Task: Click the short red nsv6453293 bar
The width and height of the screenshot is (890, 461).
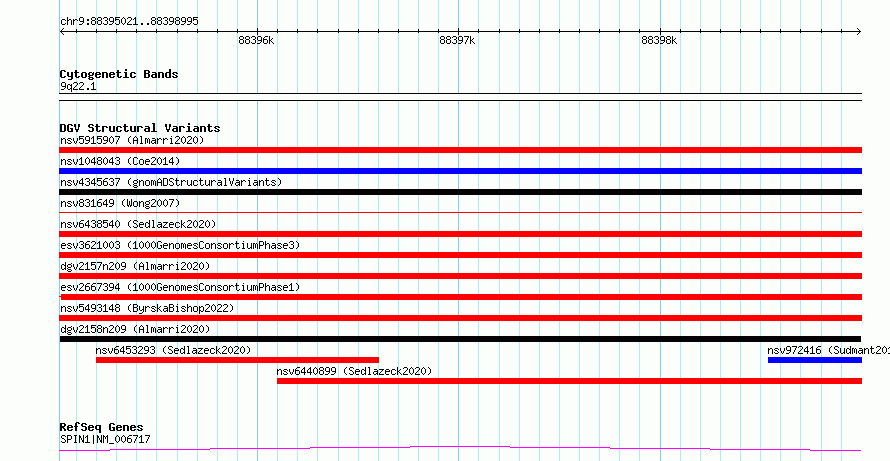Action: point(237,360)
